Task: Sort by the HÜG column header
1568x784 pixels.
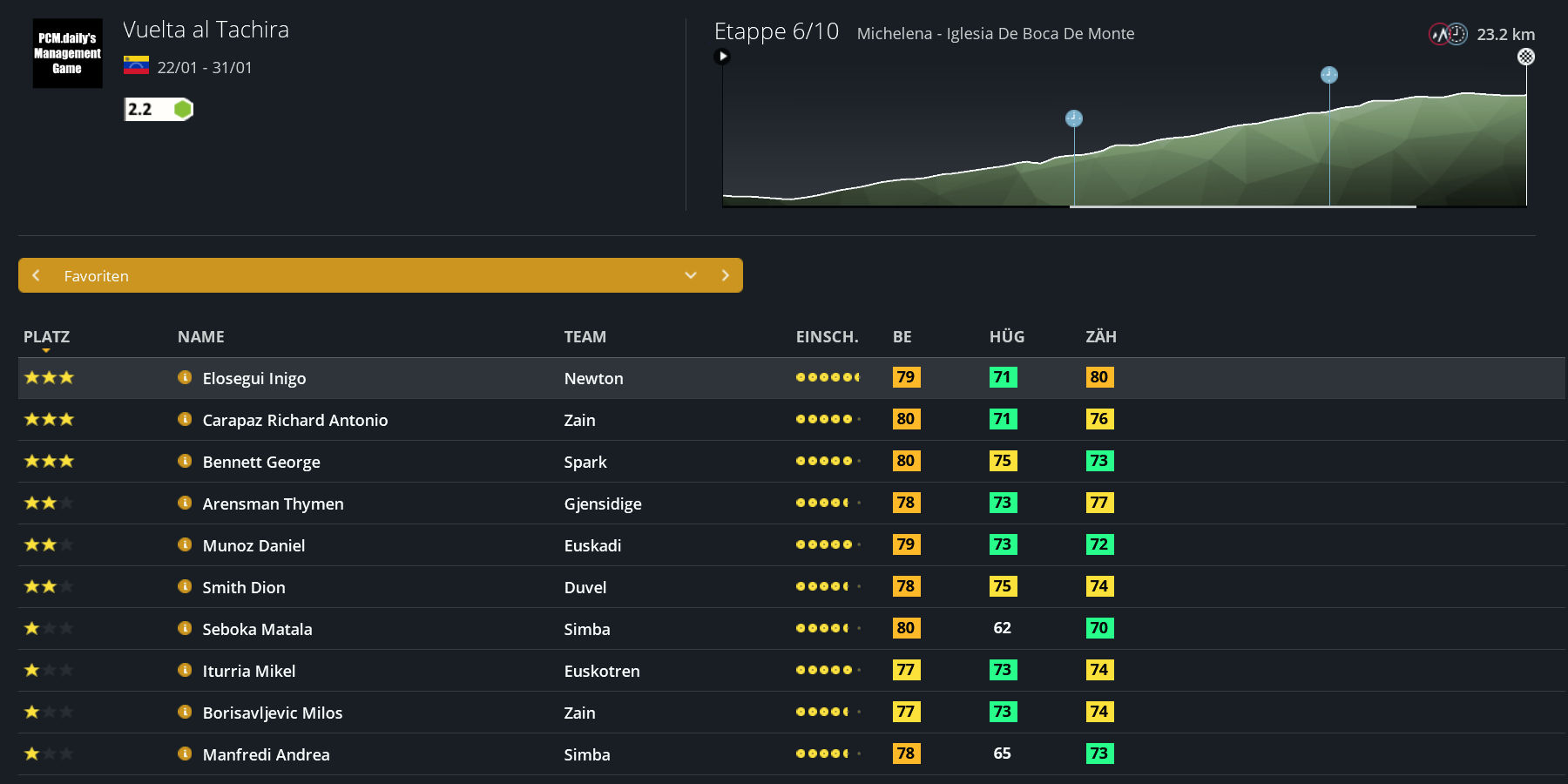Action: coord(1007,337)
